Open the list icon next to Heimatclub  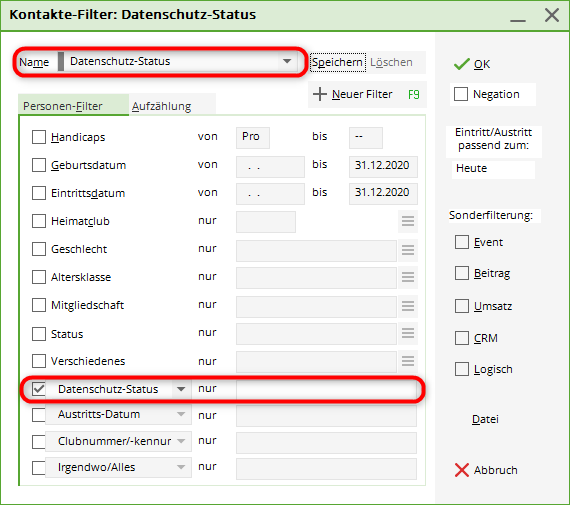click(x=408, y=221)
